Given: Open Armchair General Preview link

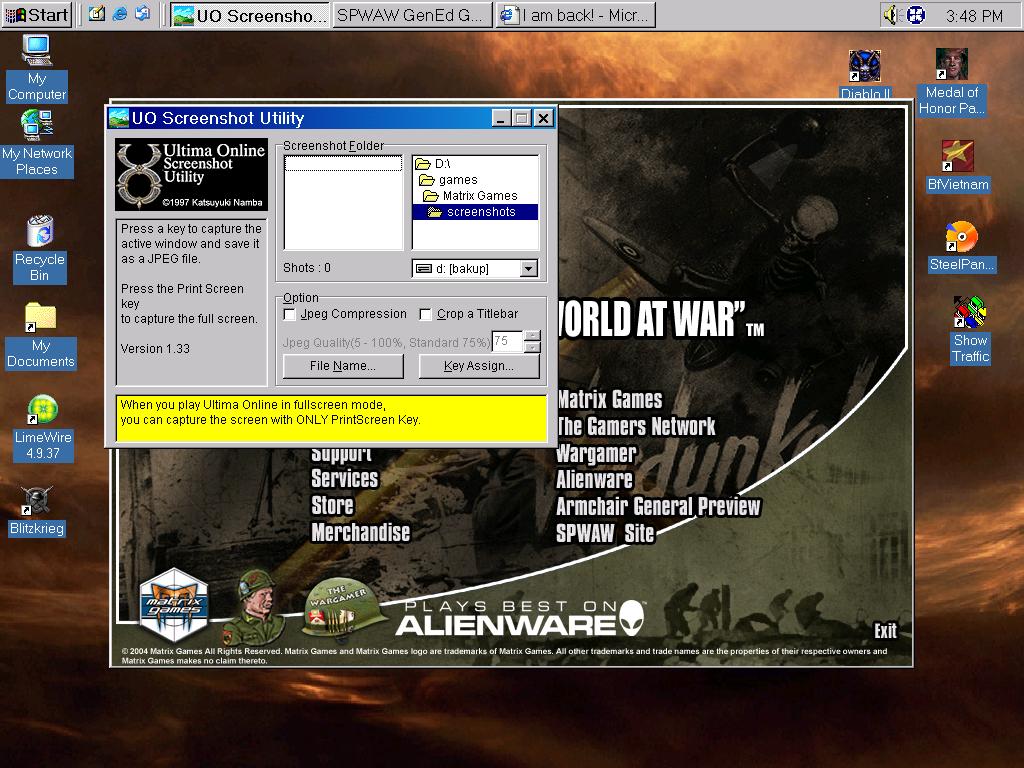Looking at the screenshot, I should coord(658,506).
